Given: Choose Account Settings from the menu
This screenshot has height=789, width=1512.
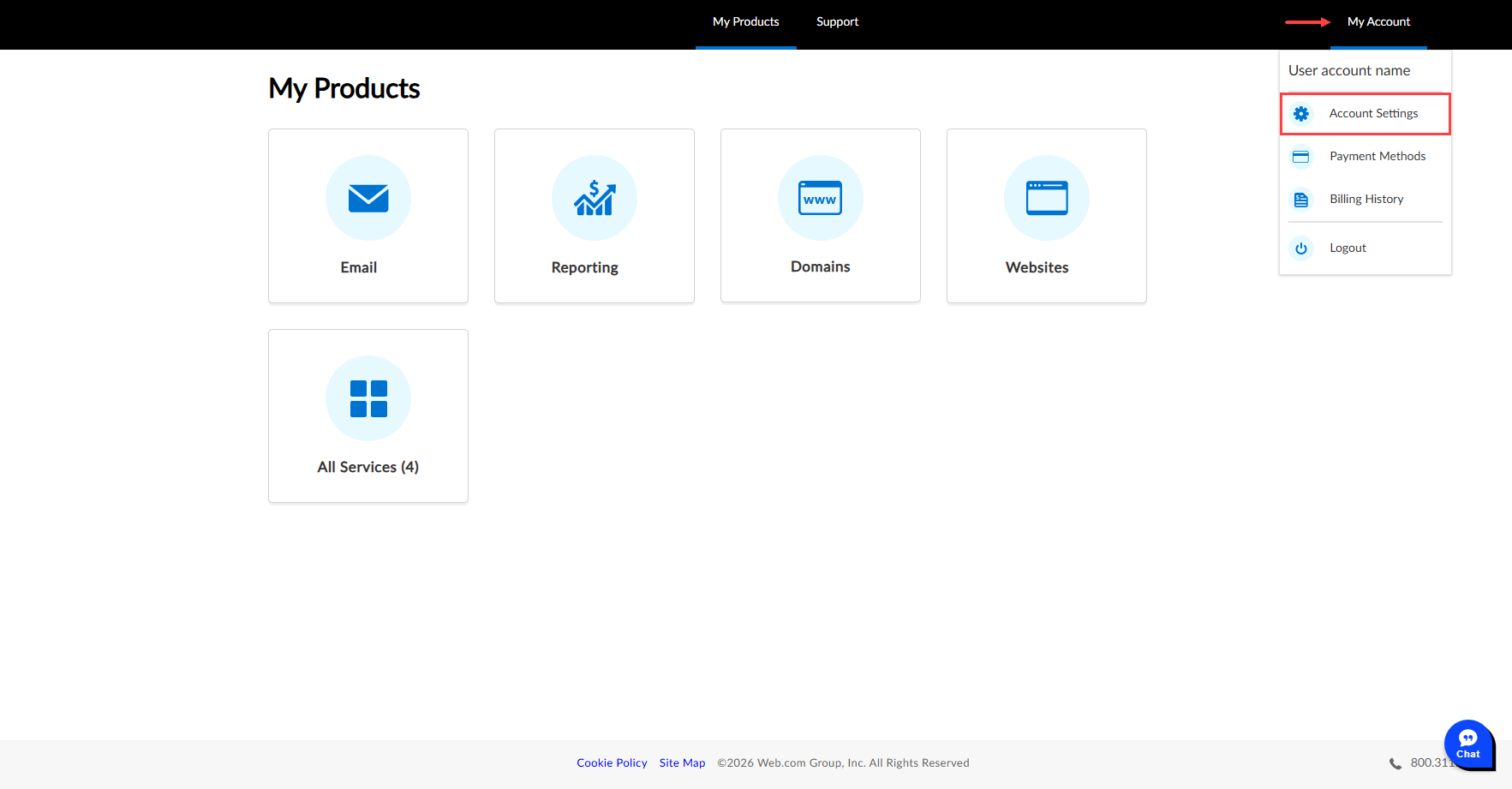Looking at the screenshot, I should (1366, 114).
